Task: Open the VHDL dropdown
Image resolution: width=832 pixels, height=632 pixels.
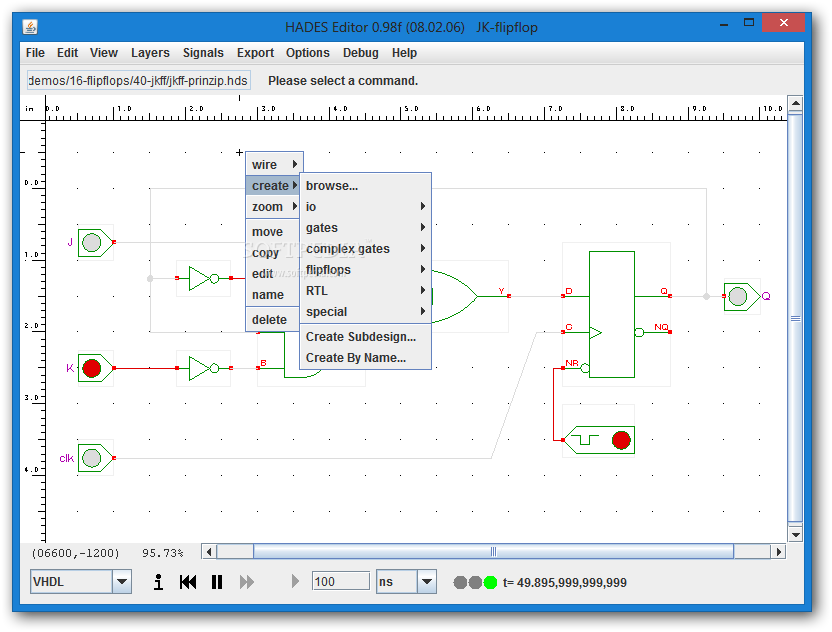Action: tap(122, 582)
